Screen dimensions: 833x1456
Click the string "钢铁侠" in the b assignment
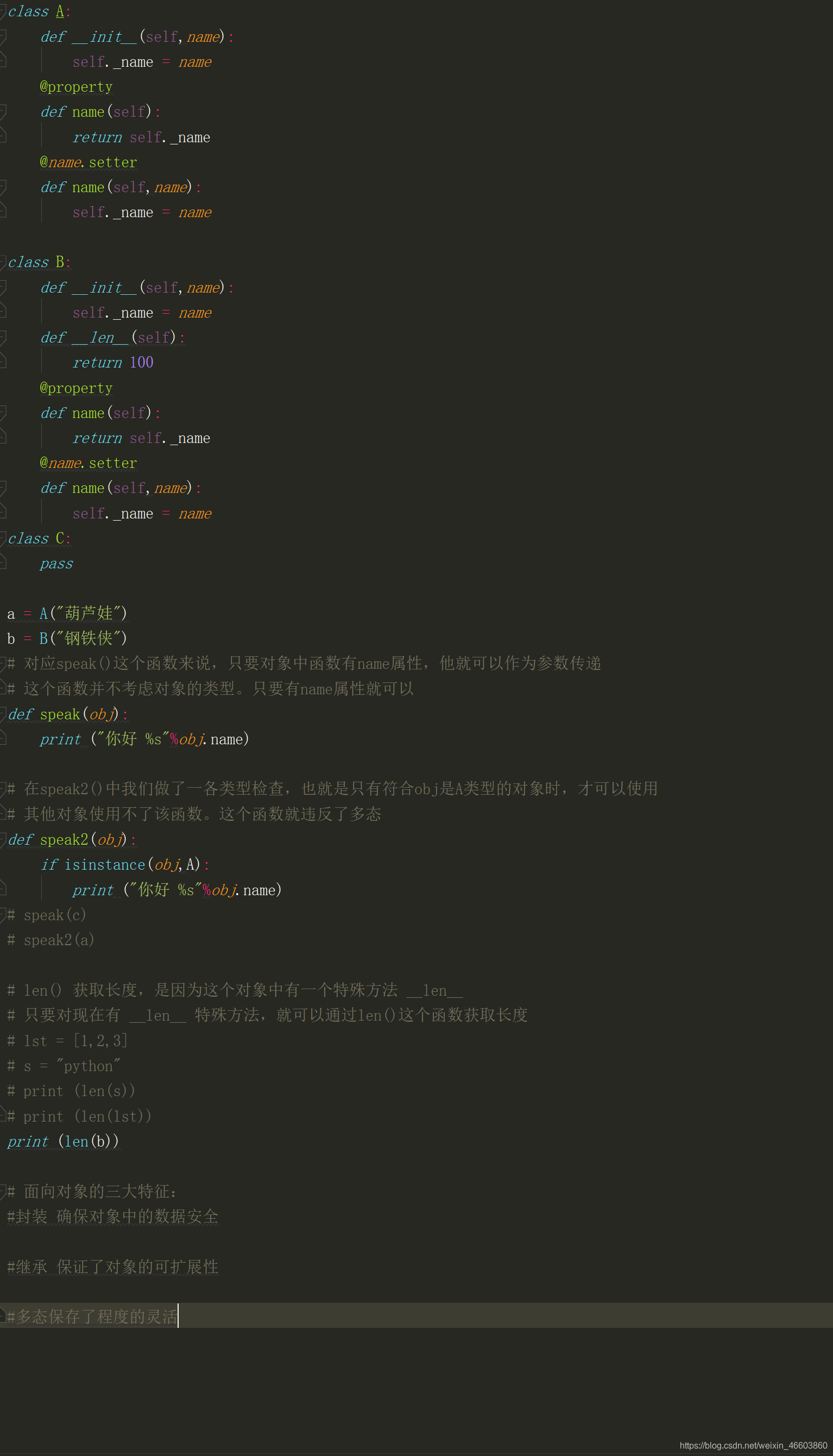coord(88,638)
